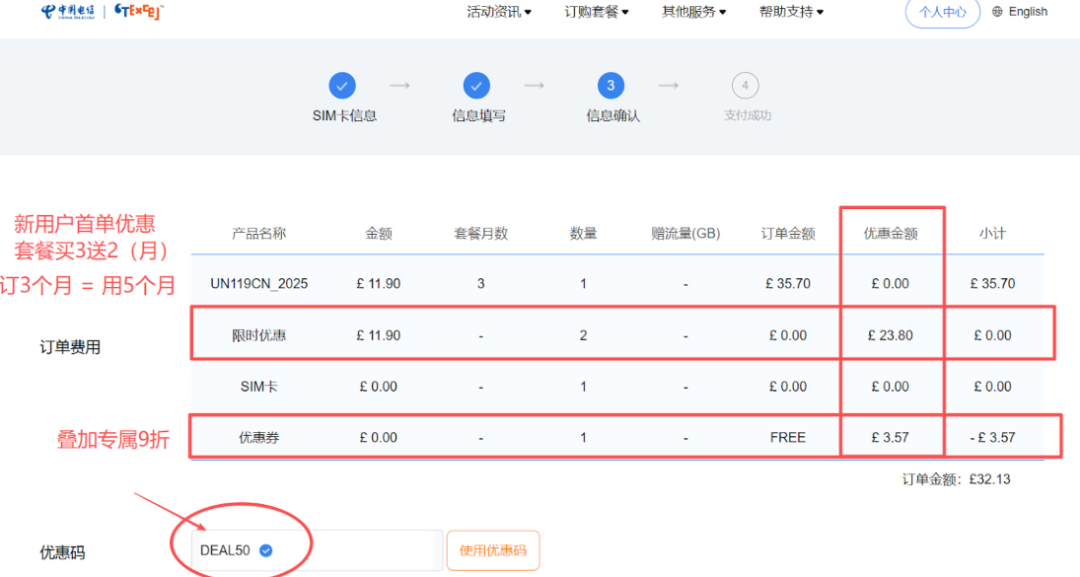
Task: Click the step 3 信息确认 circle
Action: tap(610, 85)
